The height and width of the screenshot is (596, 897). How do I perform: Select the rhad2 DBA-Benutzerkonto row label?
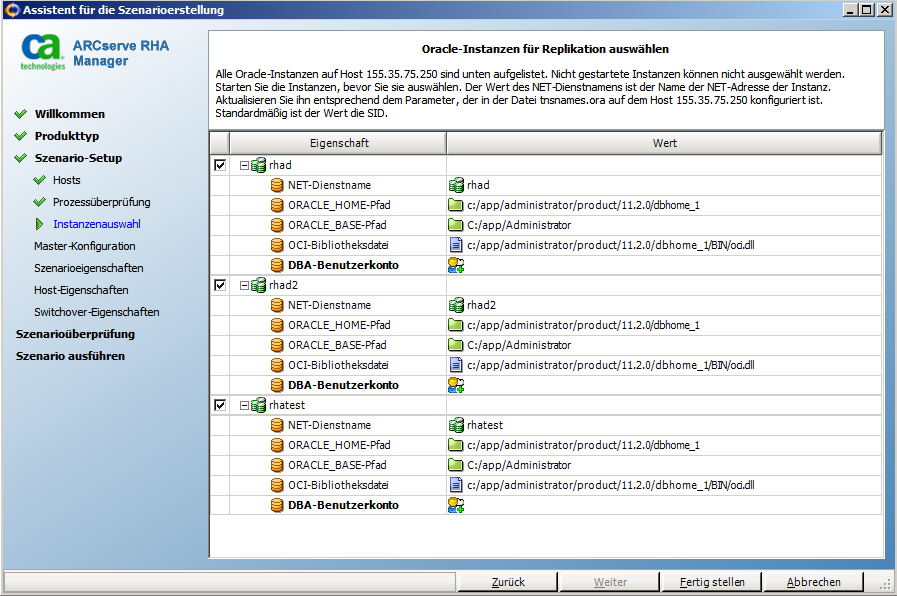[343, 385]
